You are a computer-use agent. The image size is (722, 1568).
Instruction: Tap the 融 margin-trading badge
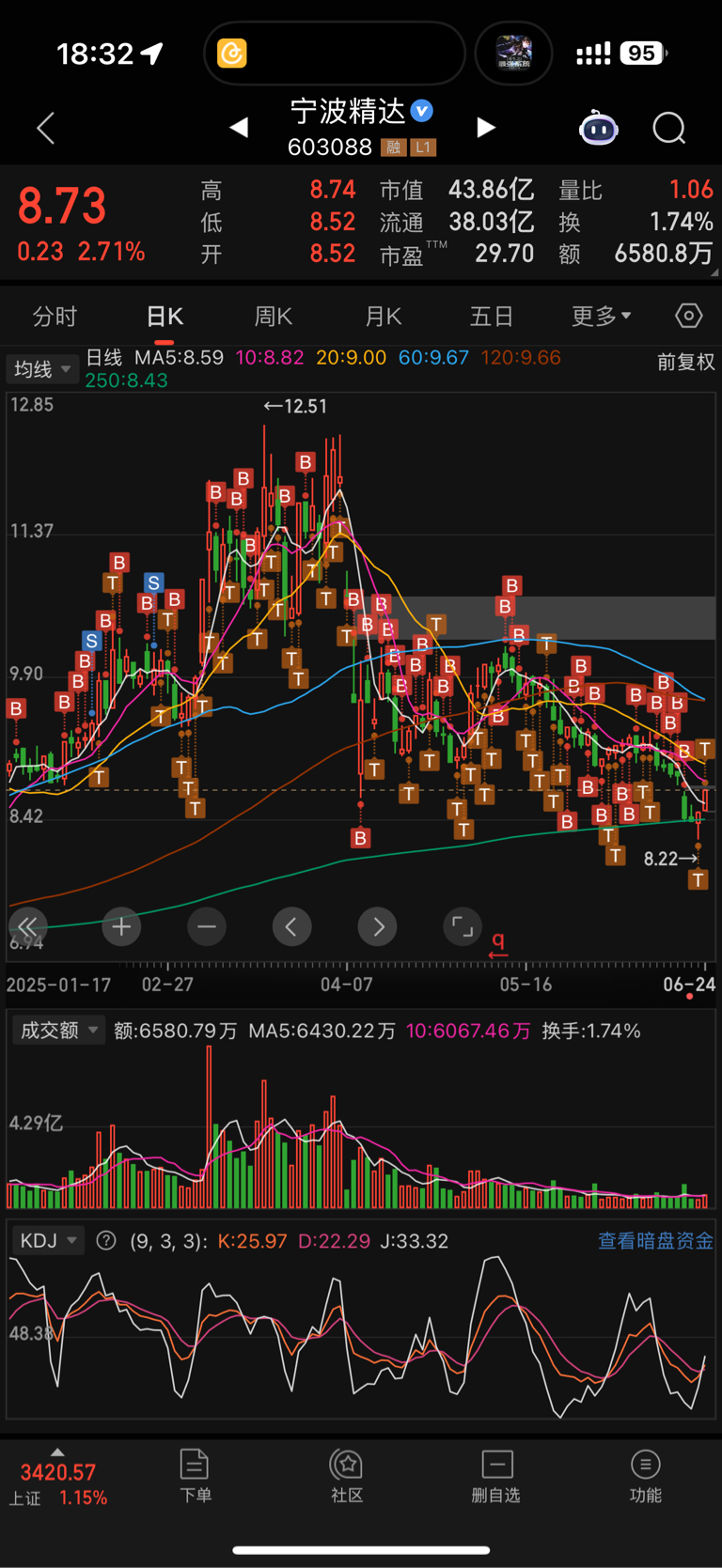click(393, 147)
